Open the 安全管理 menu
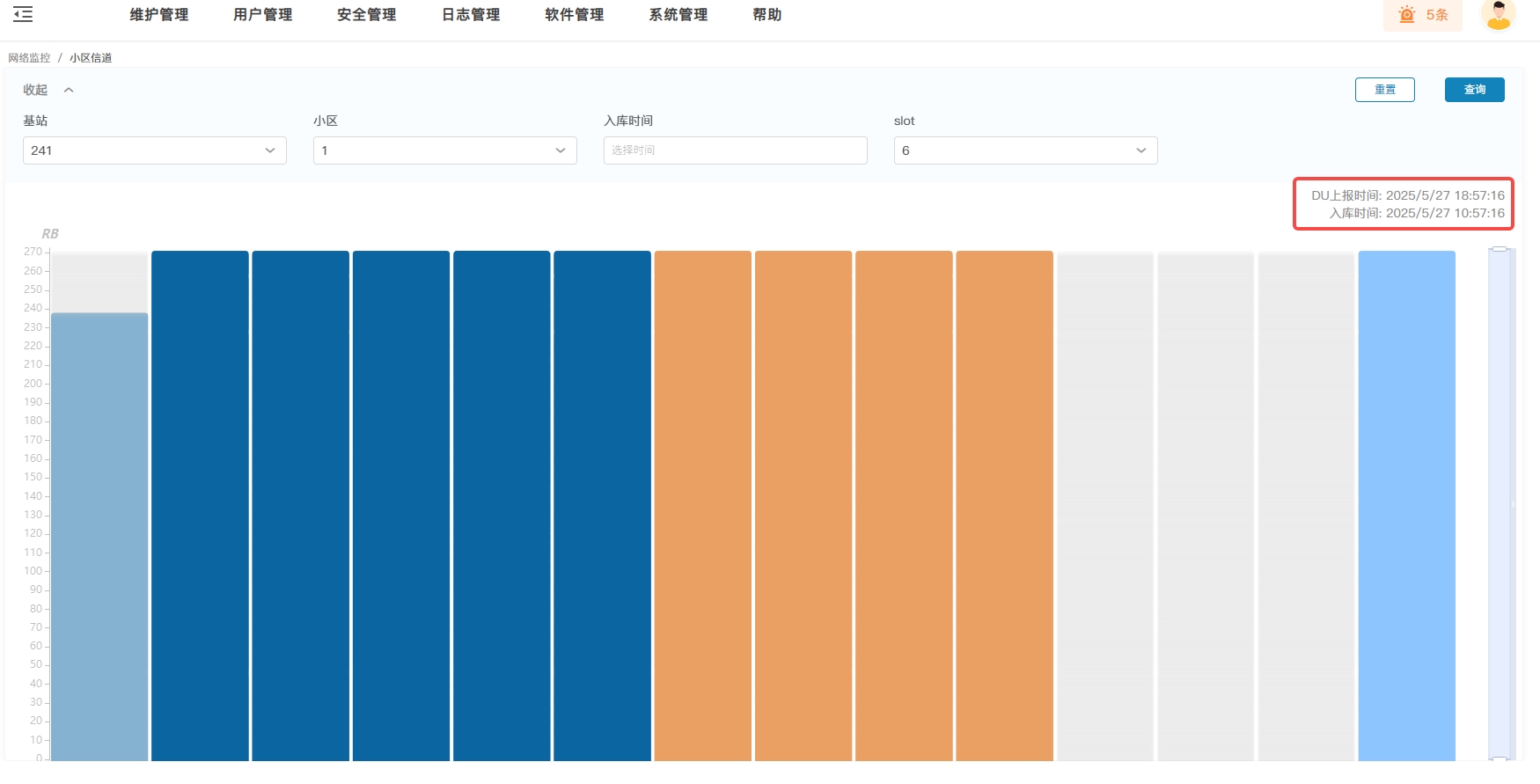The width and height of the screenshot is (1540, 784). [367, 15]
